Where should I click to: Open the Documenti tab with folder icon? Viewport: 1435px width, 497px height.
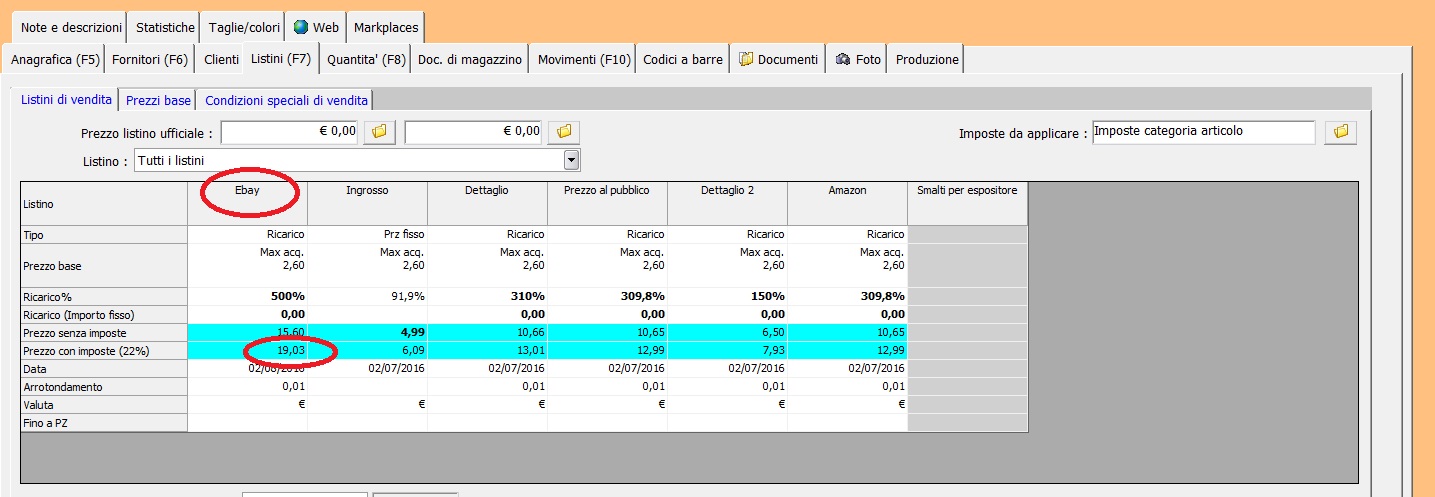[x=778, y=60]
